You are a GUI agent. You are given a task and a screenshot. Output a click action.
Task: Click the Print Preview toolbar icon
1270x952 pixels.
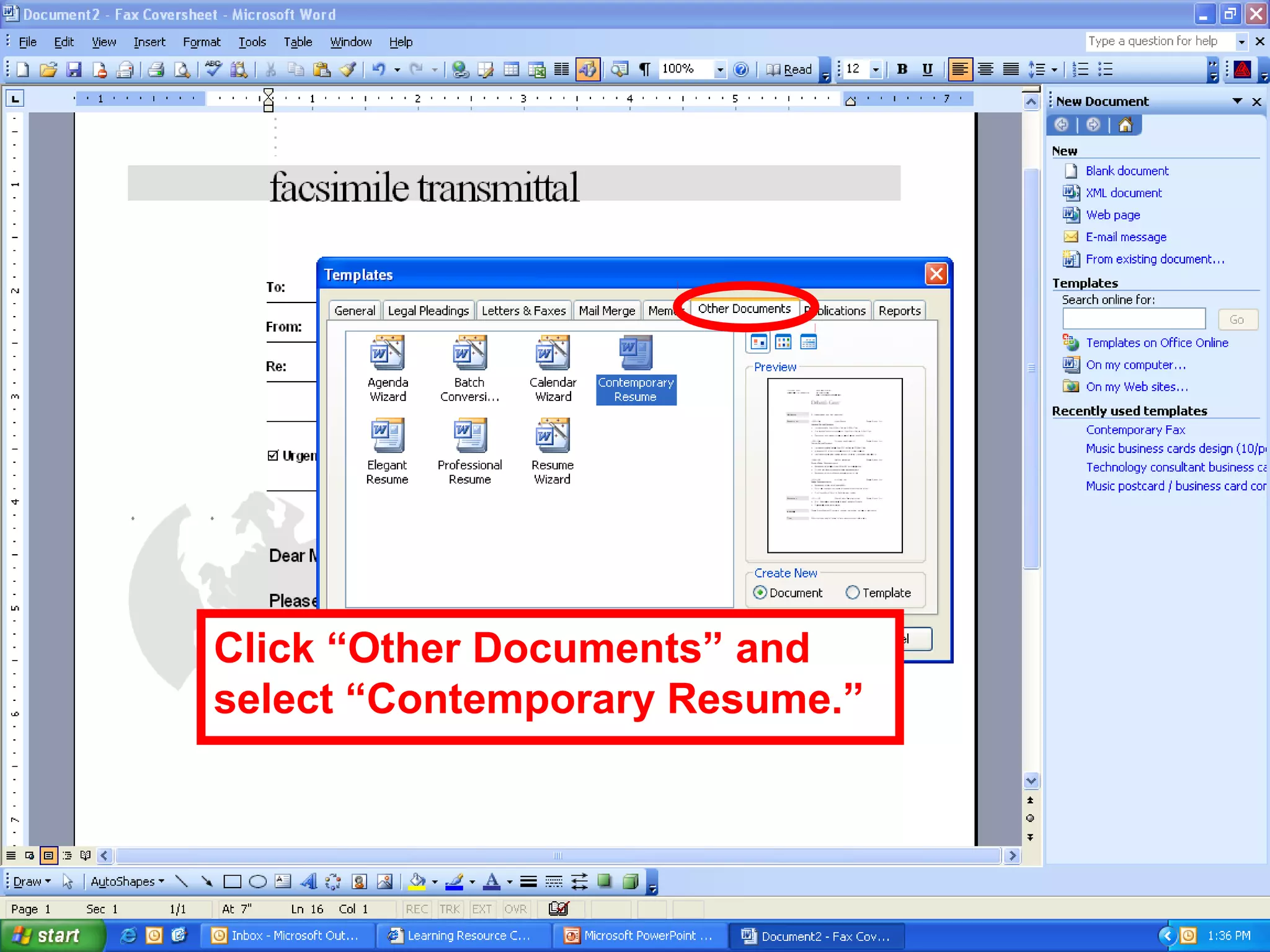tap(182, 69)
